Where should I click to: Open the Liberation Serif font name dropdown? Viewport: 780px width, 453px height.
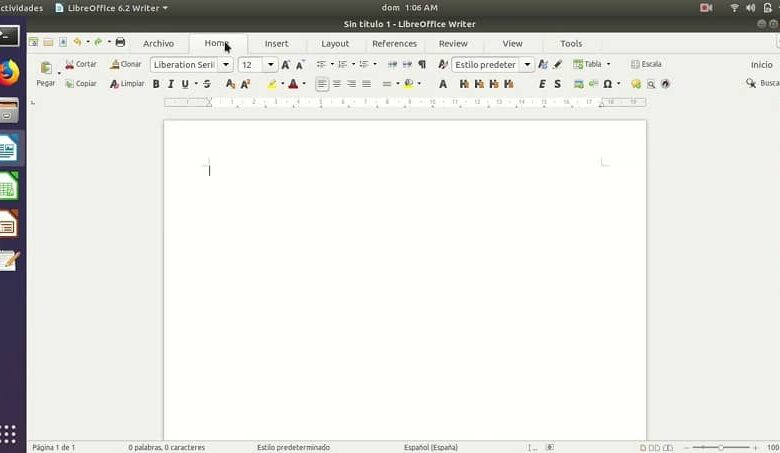tap(225, 65)
